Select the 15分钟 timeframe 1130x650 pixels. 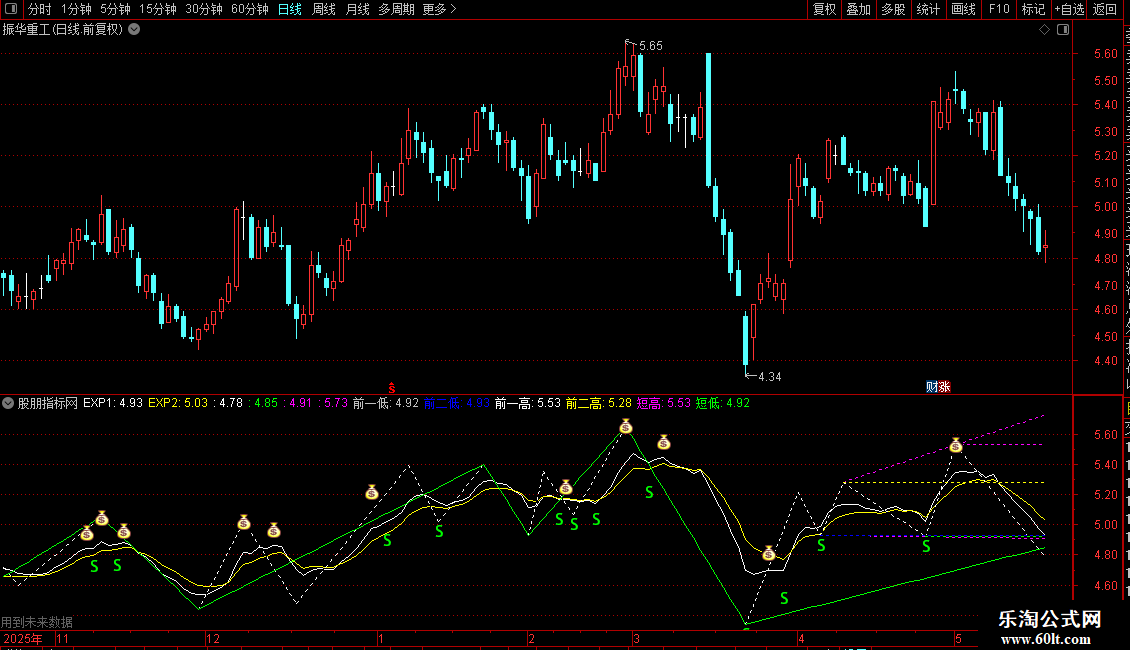click(158, 9)
